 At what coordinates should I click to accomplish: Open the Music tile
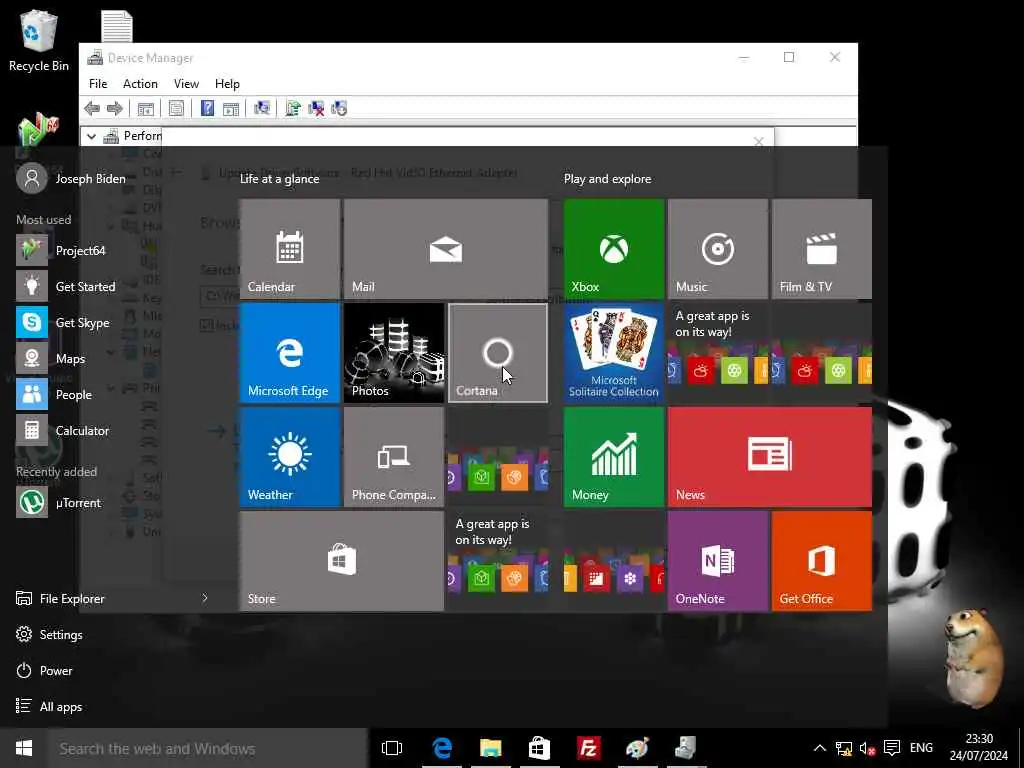tap(718, 249)
